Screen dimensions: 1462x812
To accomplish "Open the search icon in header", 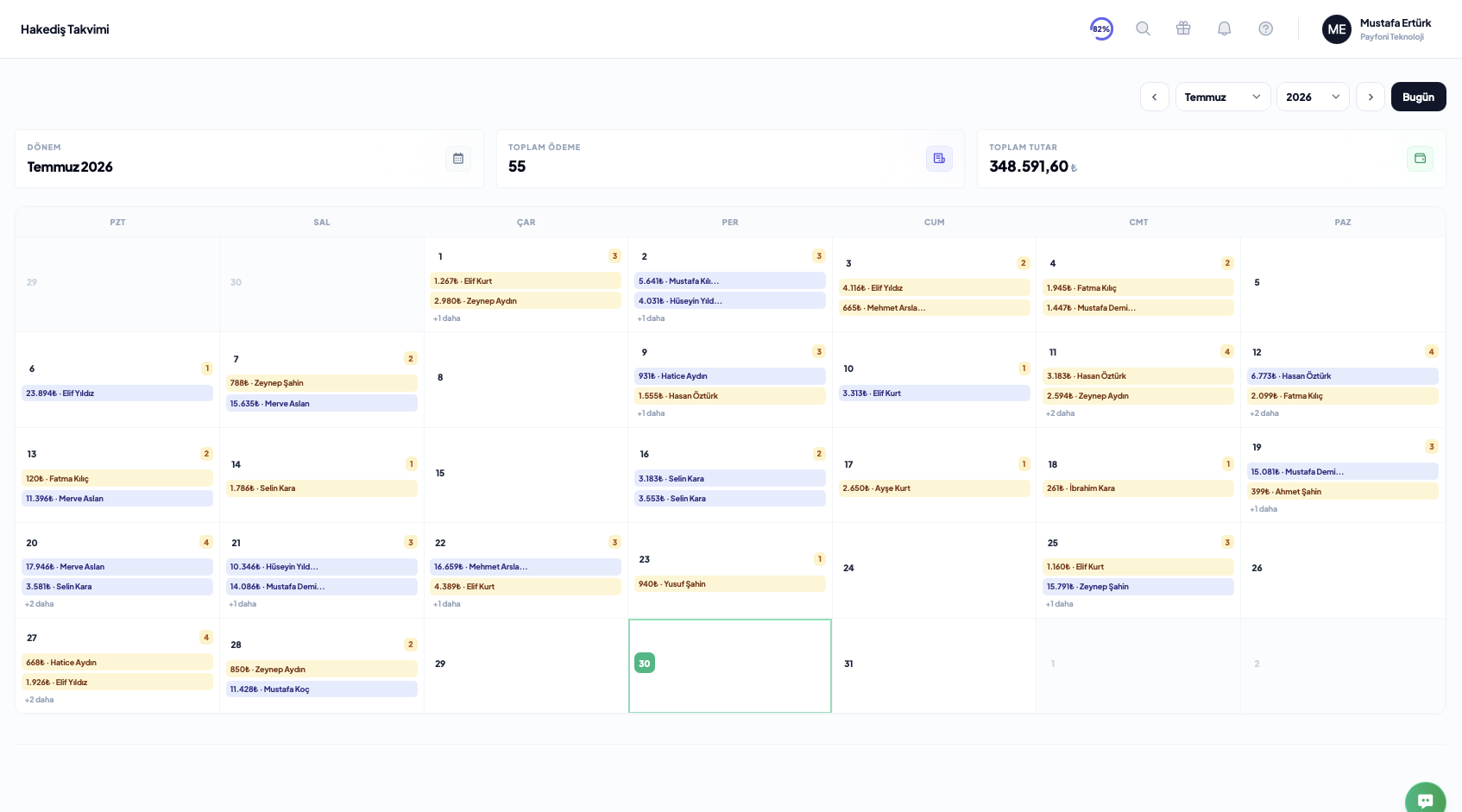I will coord(1143,28).
